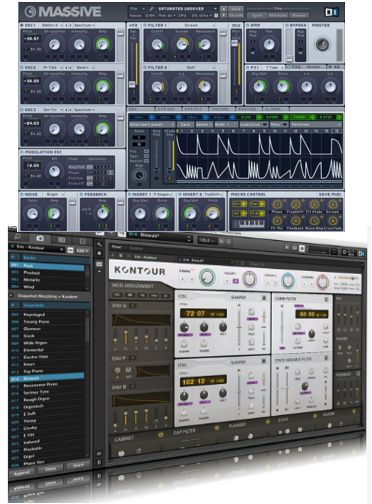Toggle the Filter 2 power button
Viewport: 372px width, 504px height.
coord(145,68)
